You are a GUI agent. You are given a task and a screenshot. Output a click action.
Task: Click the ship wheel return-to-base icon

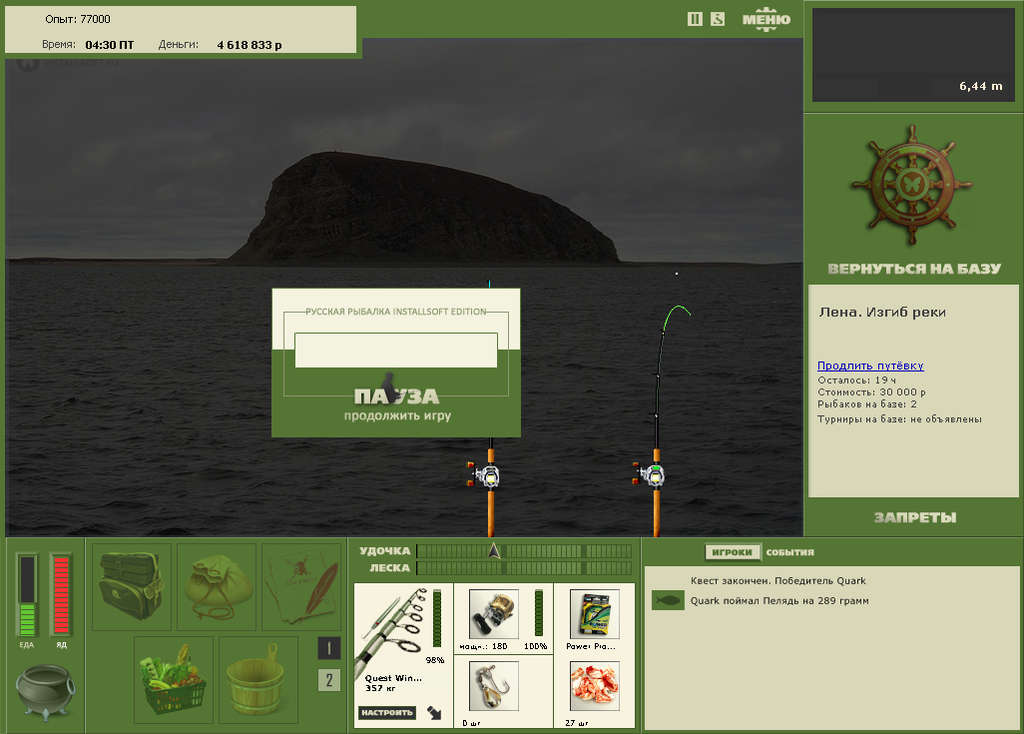point(912,186)
